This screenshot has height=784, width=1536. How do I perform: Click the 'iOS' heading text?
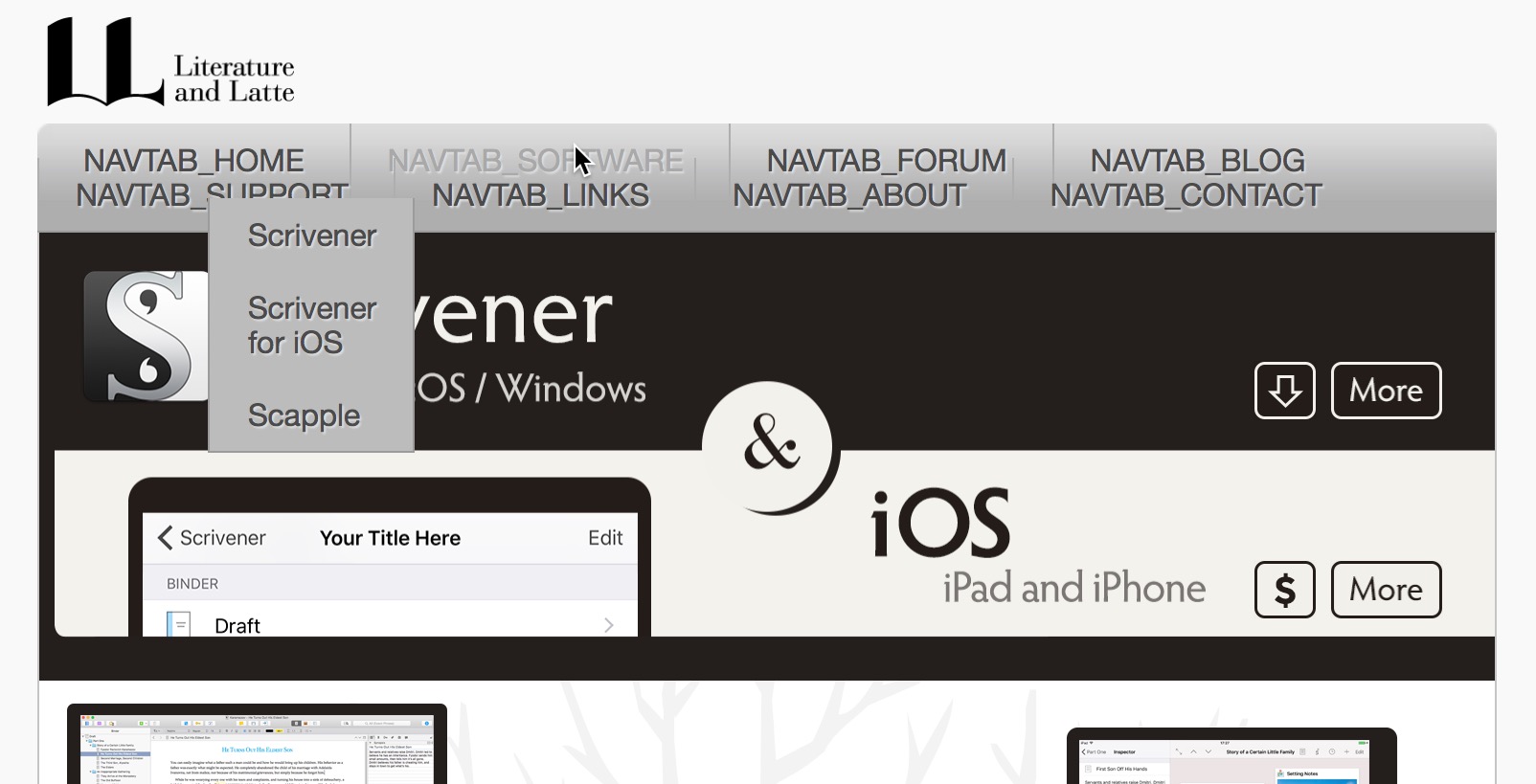coord(940,523)
